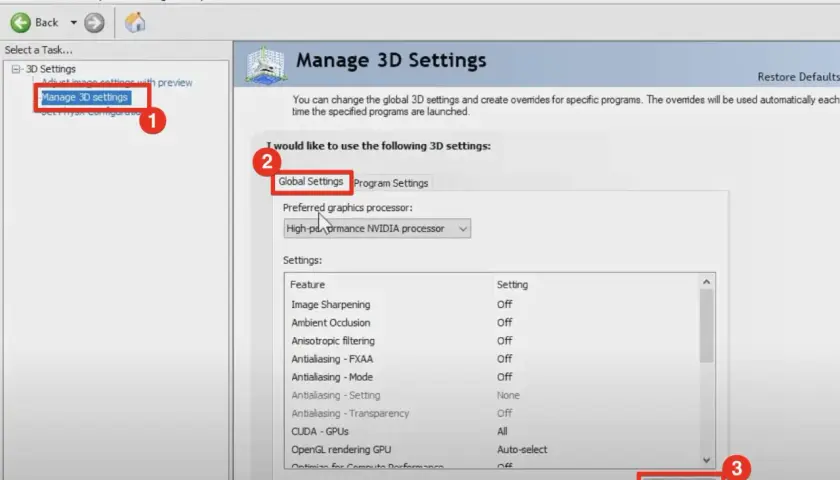Click the settings list scroll up arrow
This screenshot has width=840, height=480.
coord(707,282)
